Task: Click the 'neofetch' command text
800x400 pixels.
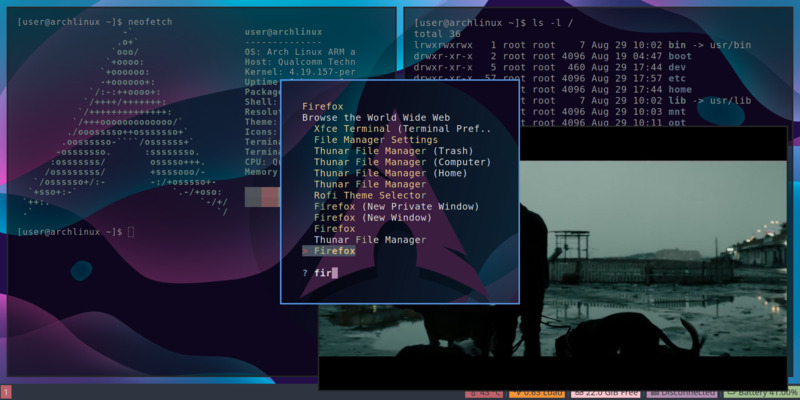Action: coord(150,22)
